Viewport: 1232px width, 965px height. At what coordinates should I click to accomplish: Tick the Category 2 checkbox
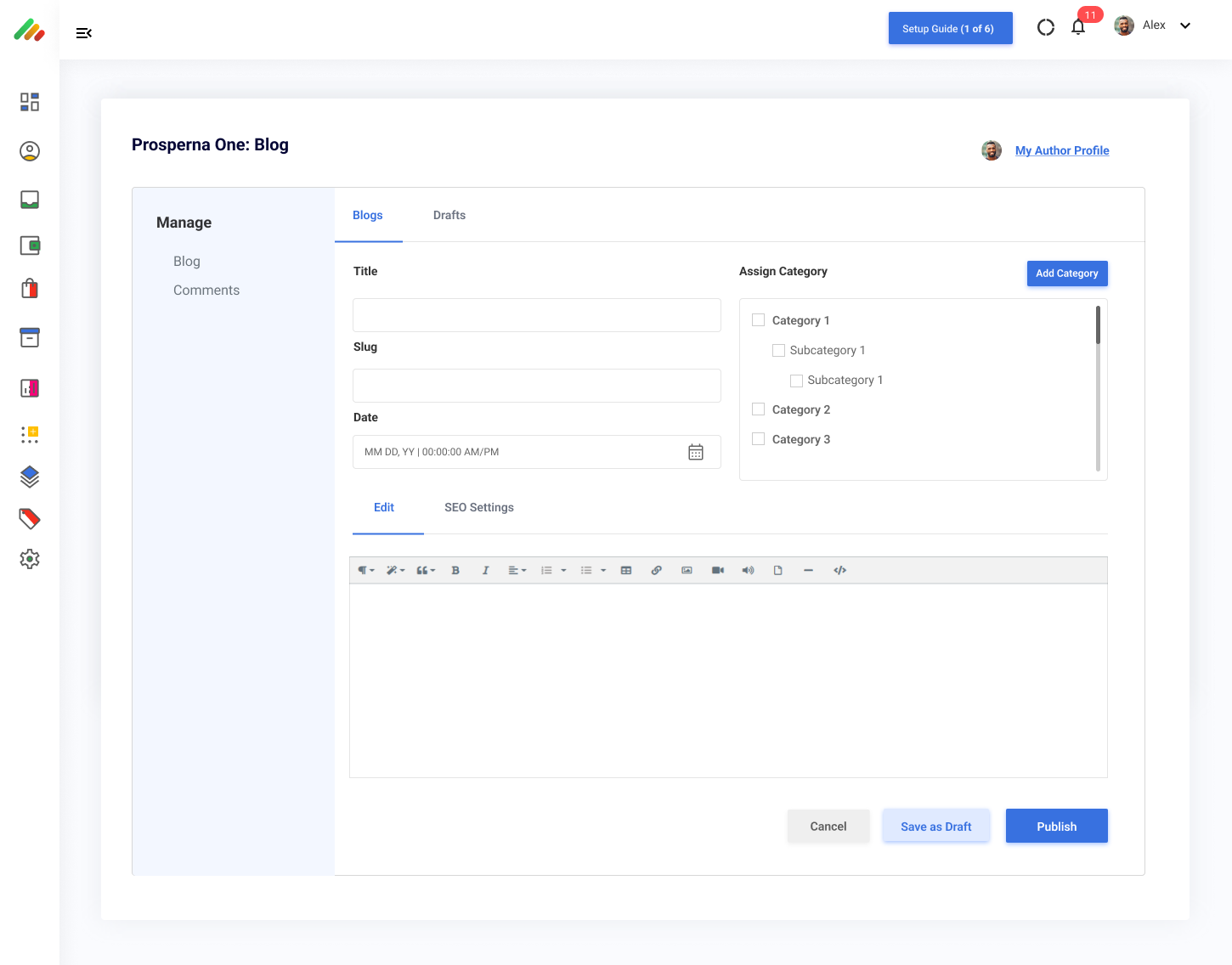coord(759,409)
